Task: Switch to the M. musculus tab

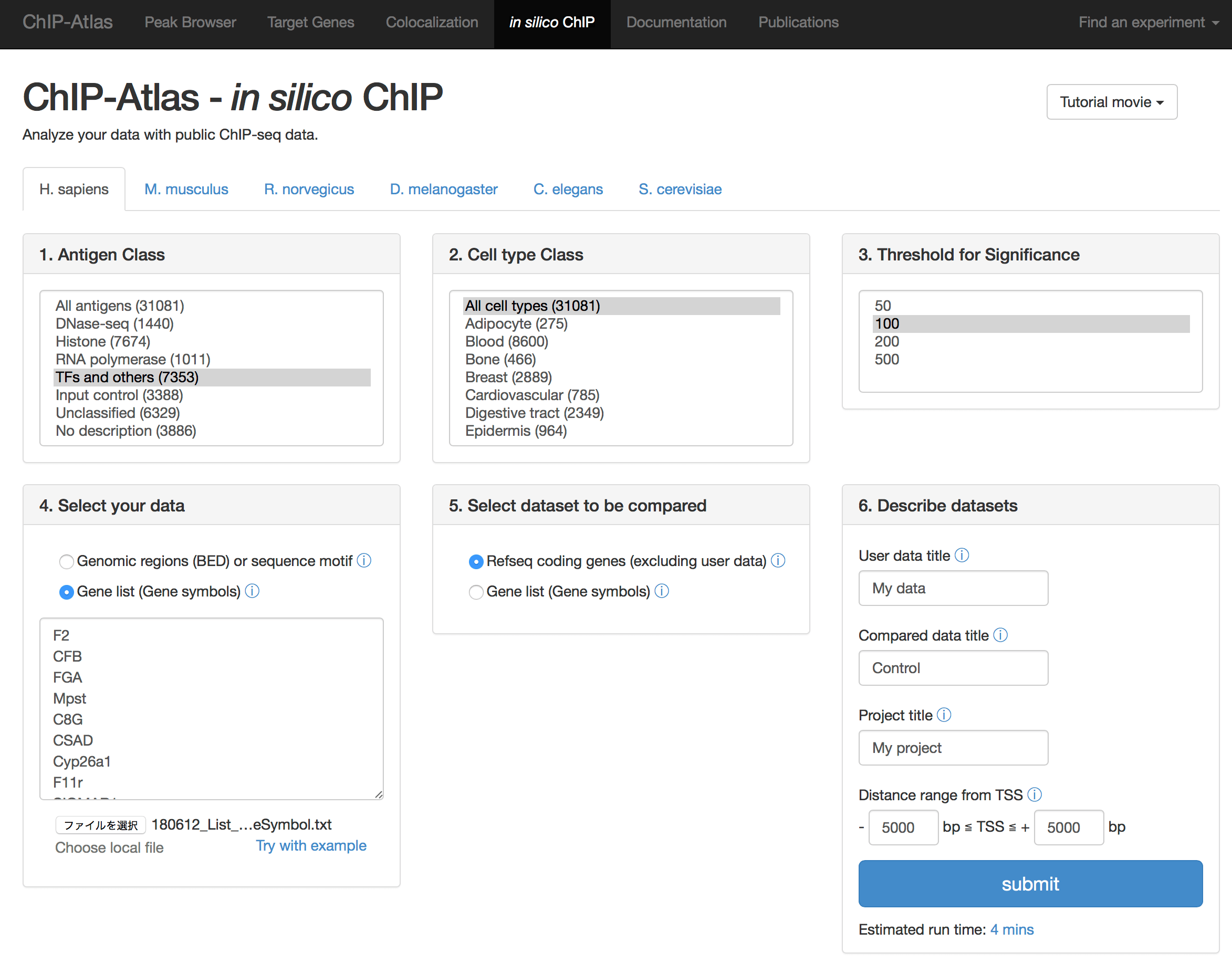Action: pyautogui.click(x=186, y=189)
